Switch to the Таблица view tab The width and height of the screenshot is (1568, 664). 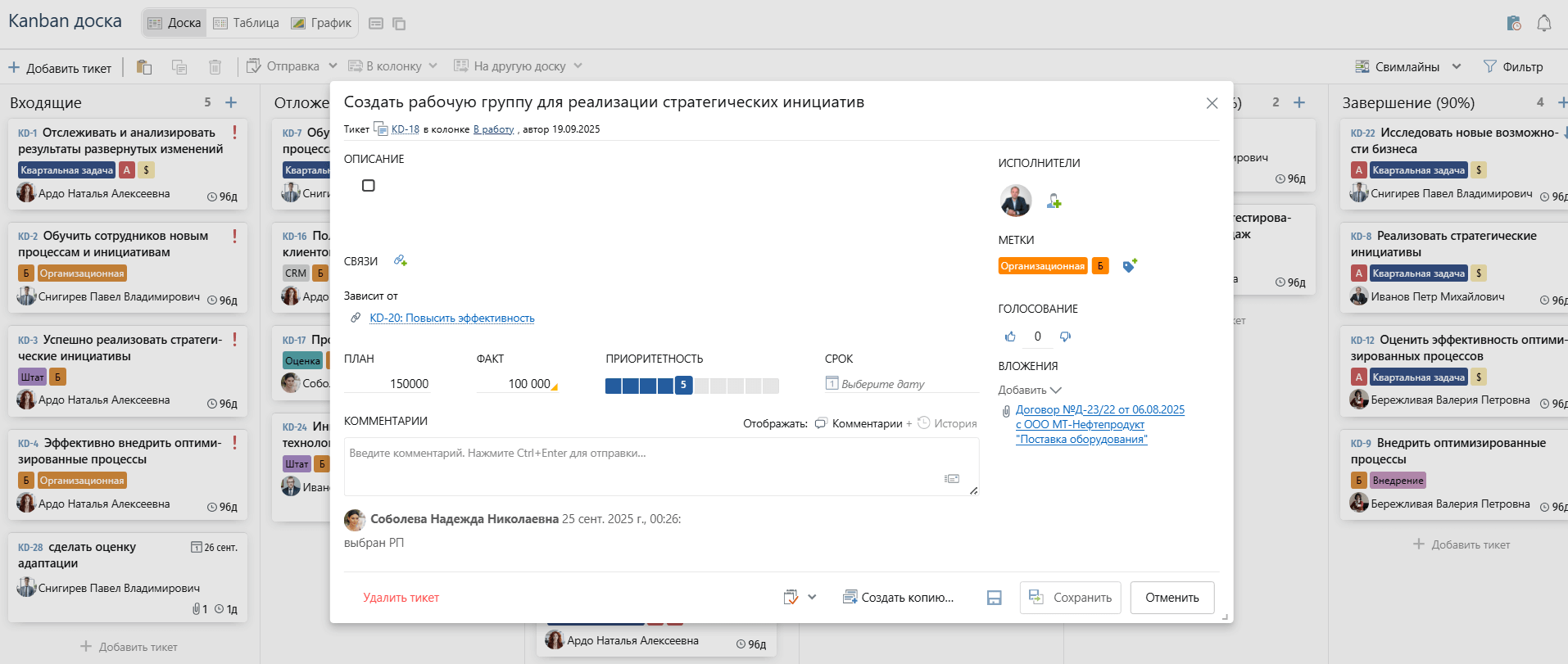[247, 23]
